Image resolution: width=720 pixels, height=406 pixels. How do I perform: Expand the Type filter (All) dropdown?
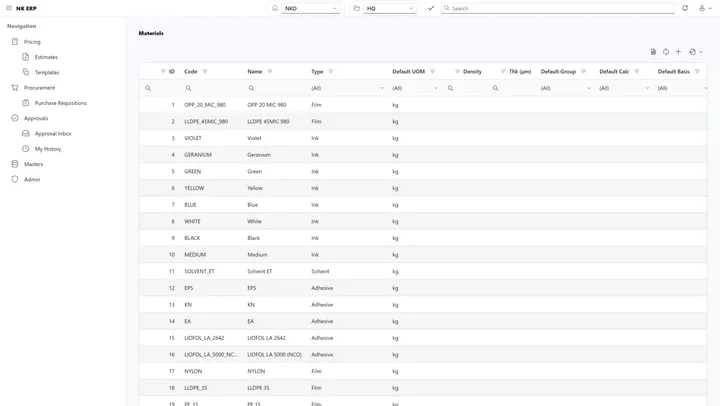348,88
